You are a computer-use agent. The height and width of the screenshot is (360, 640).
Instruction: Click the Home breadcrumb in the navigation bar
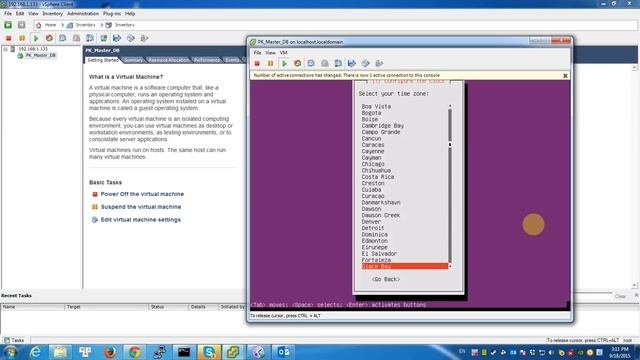pyautogui.click(x=50, y=25)
